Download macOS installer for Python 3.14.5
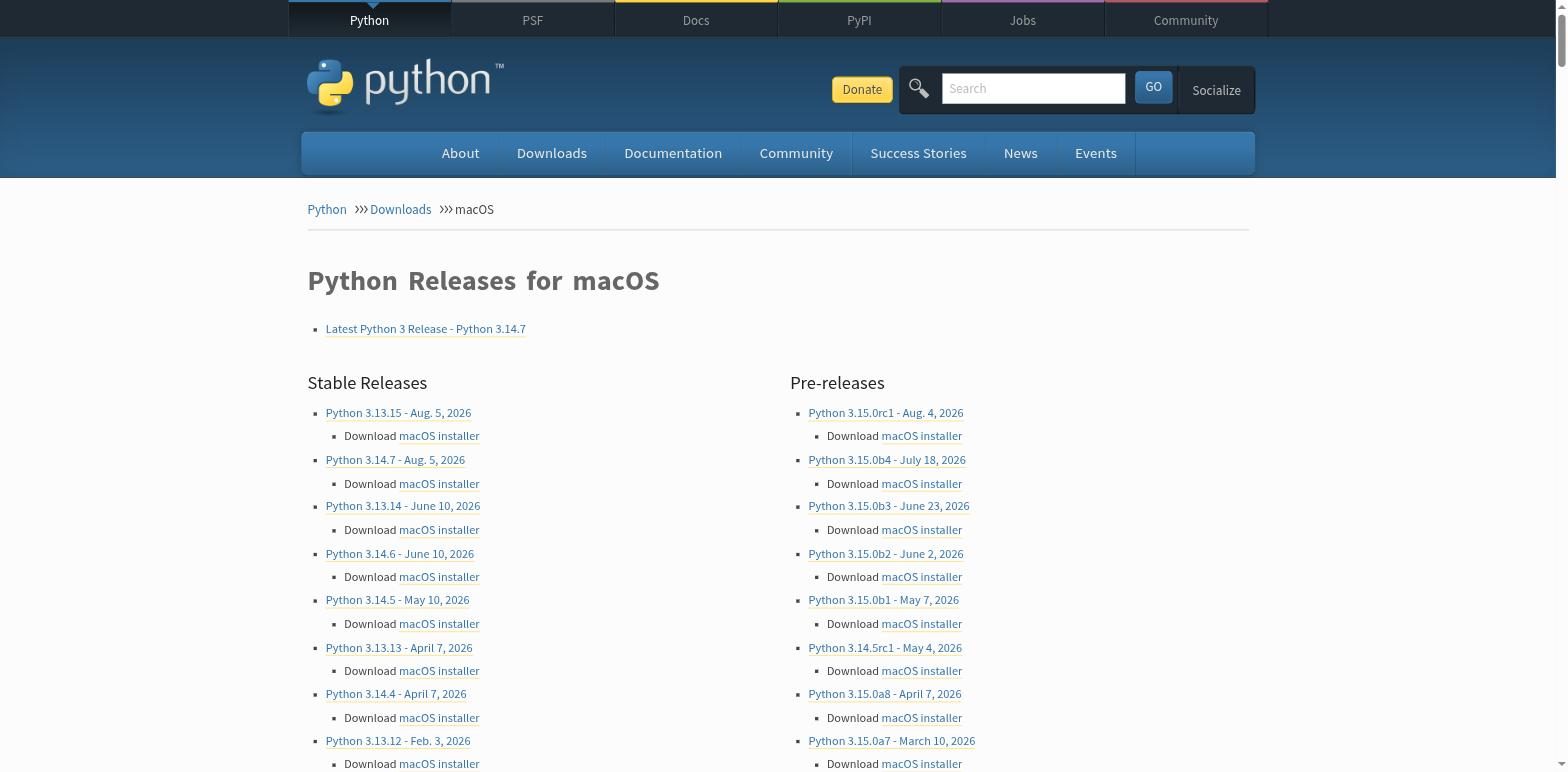Screen dimensions: 1568x772 click(x=439, y=624)
